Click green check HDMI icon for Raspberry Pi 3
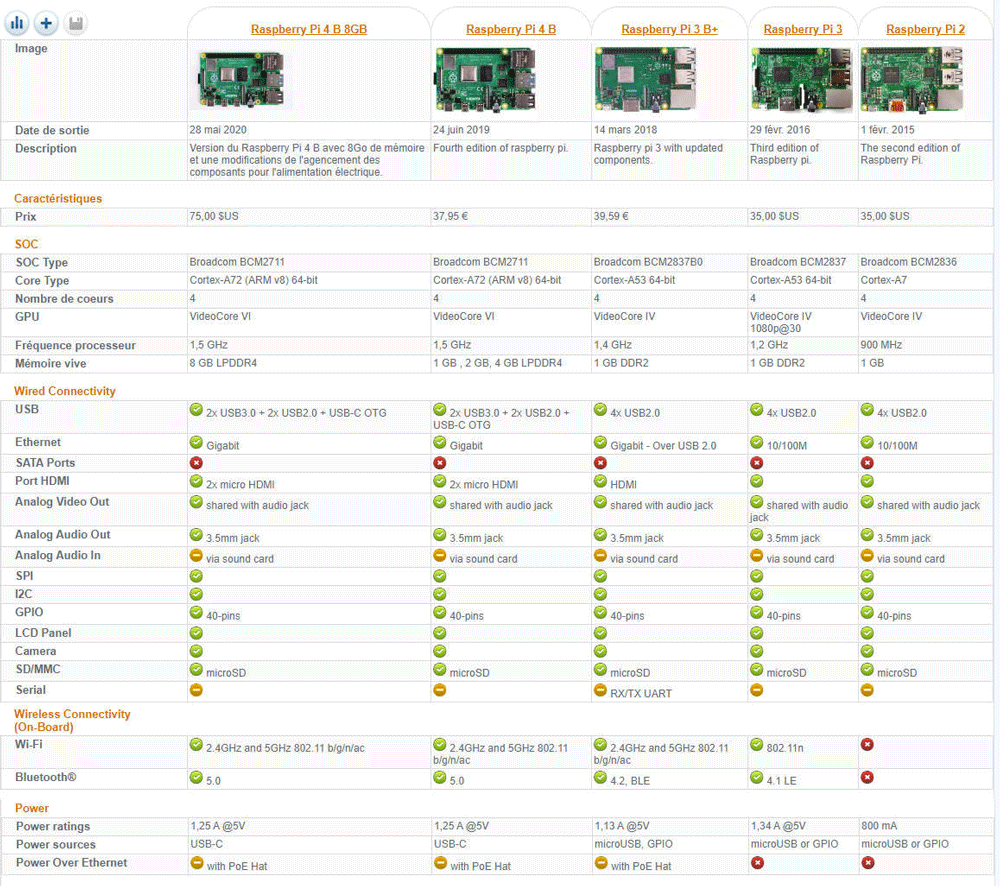The width and height of the screenshot is (1000, 886). [757, 481]
